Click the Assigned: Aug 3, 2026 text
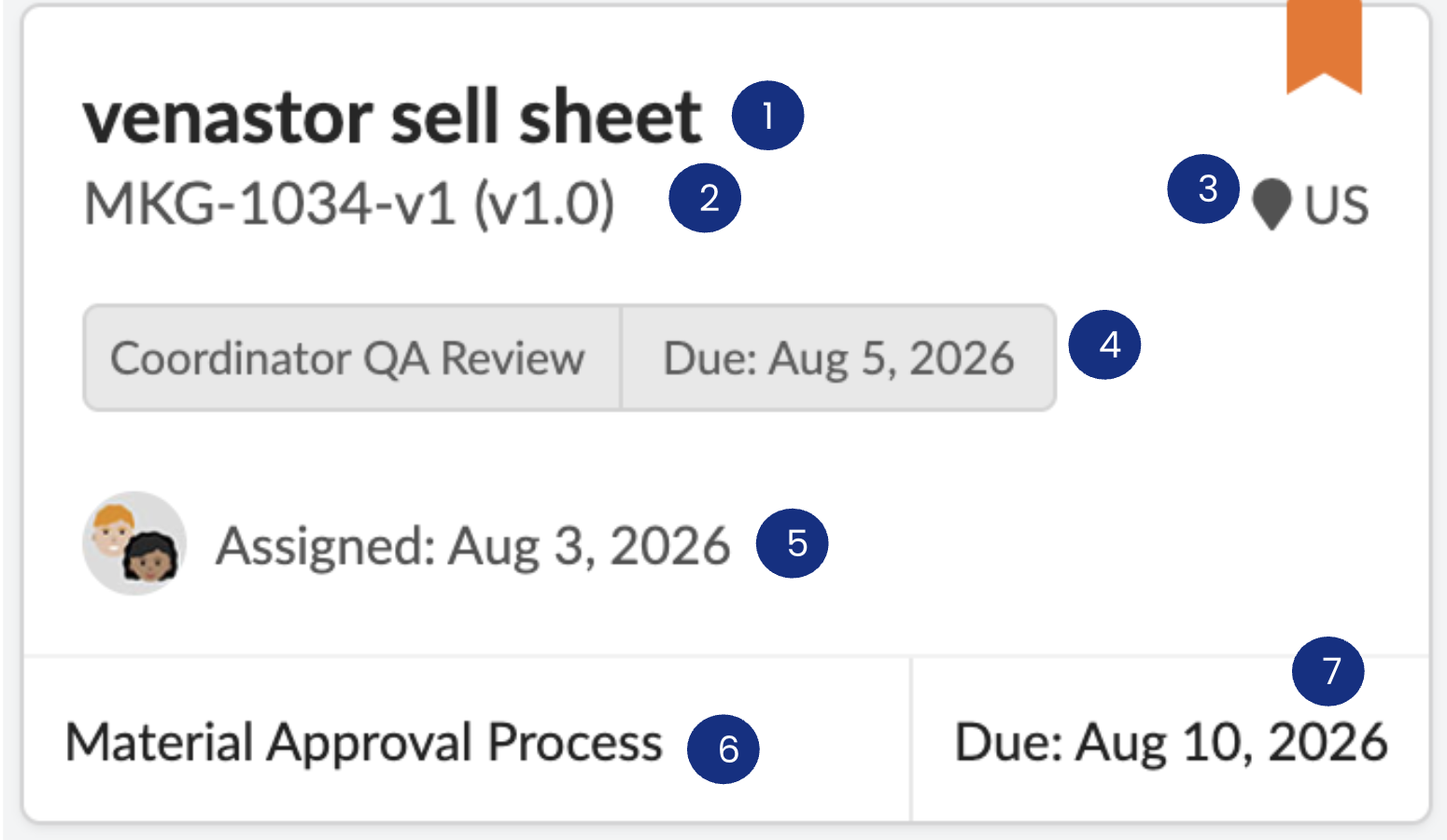Image resolution: width=1447 pixels, height=840 pixels. 472,546
